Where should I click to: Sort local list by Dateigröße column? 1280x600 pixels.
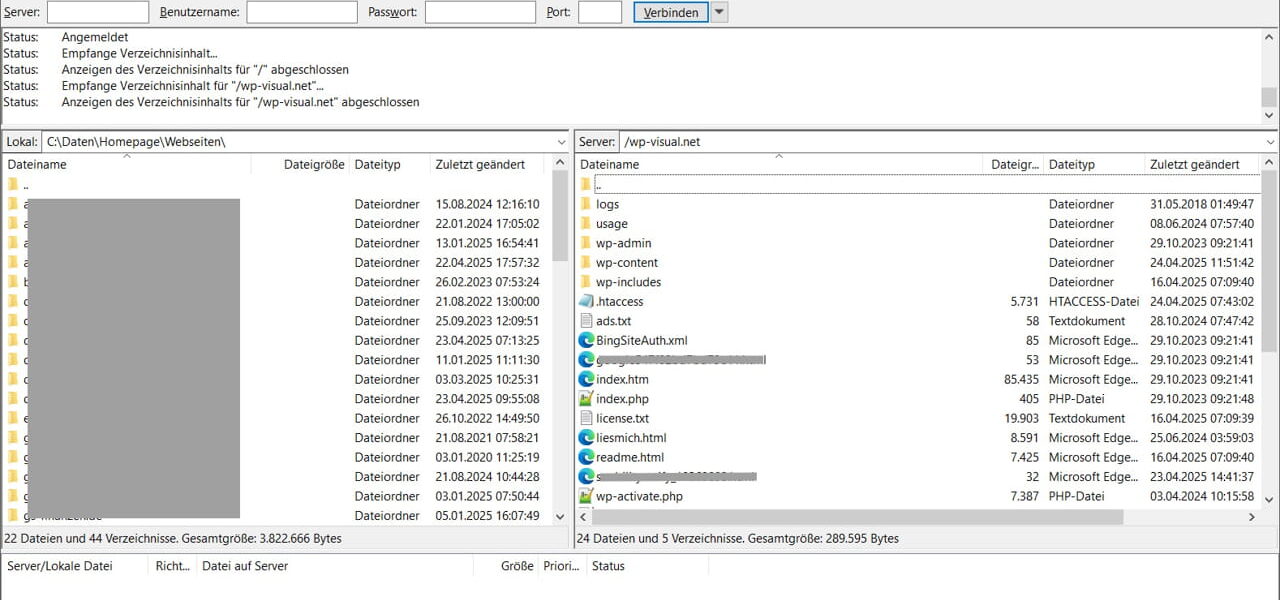coord(301,164)
